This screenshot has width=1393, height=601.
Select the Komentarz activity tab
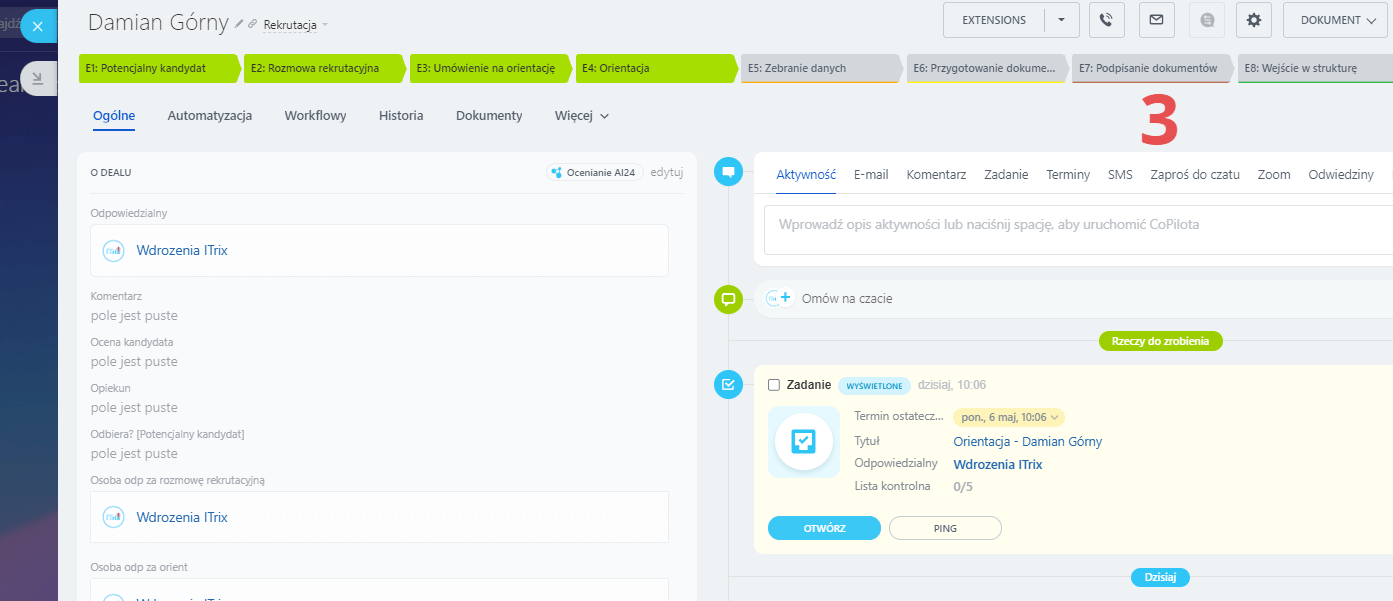tap(936, 174)
